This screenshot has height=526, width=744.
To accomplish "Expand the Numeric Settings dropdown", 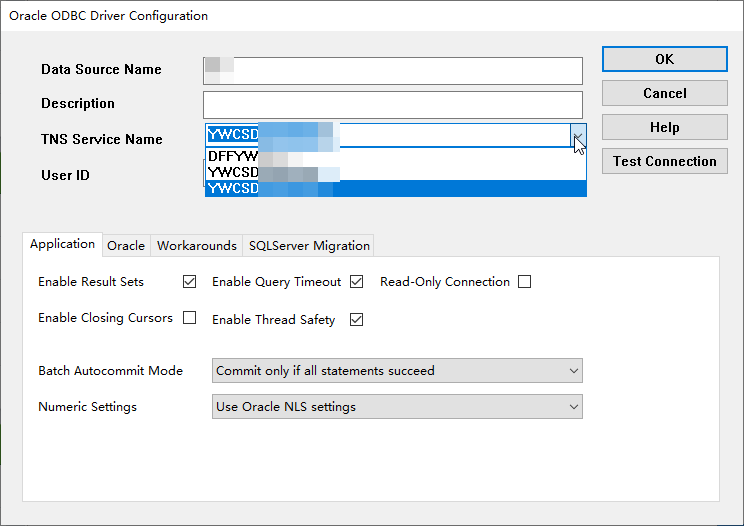I will click(x=397, y=406).
